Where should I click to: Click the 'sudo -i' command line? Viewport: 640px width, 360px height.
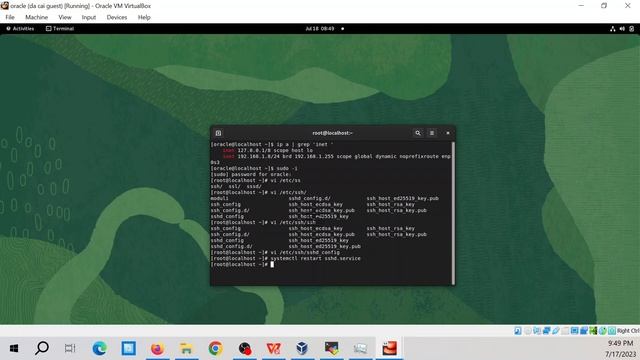255,168
